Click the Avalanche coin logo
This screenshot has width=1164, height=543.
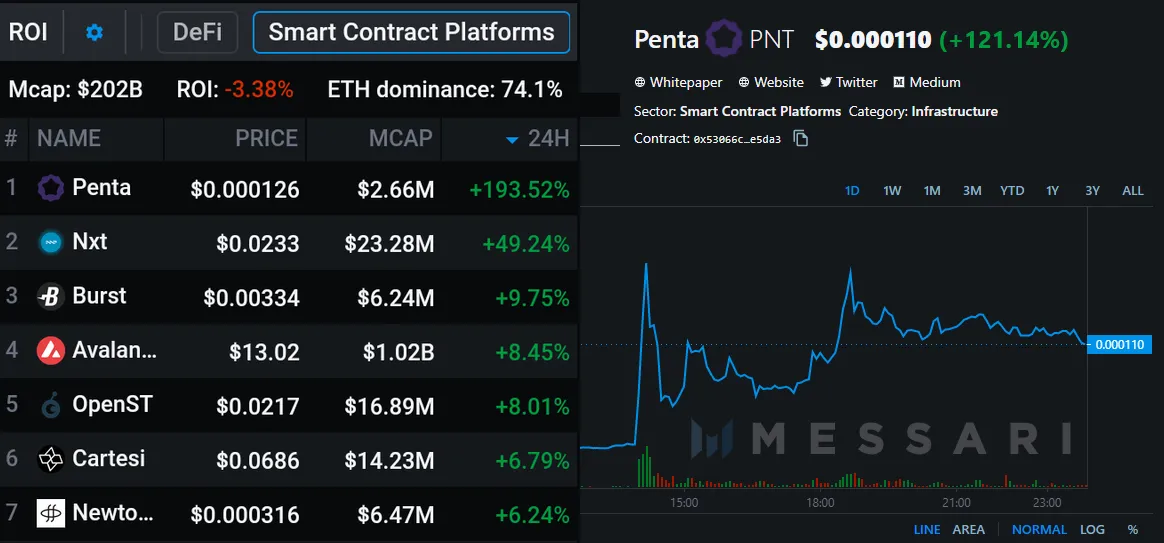[51, 351]
